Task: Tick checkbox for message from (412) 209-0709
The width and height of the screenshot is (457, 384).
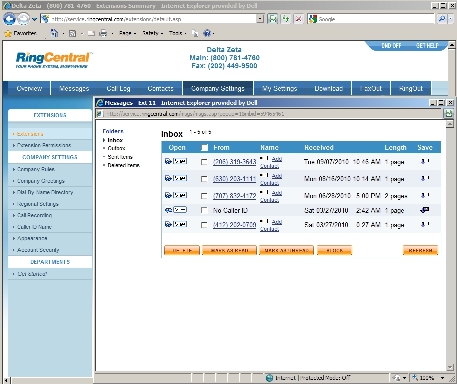Action: 204,225
